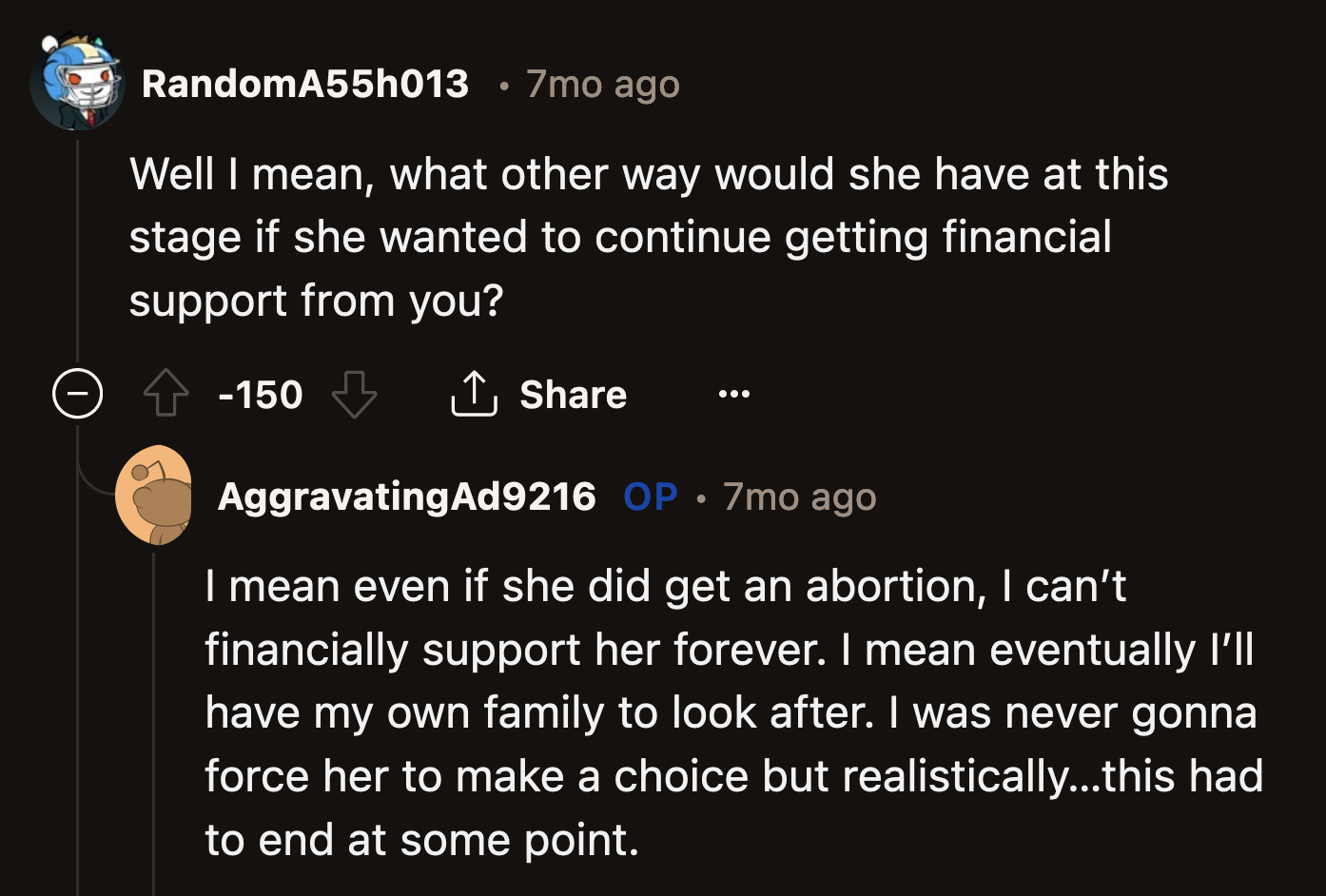Screen dimensions: 1326x896
Task: Open RandomA55h013's profile
Action: [304, 84]
